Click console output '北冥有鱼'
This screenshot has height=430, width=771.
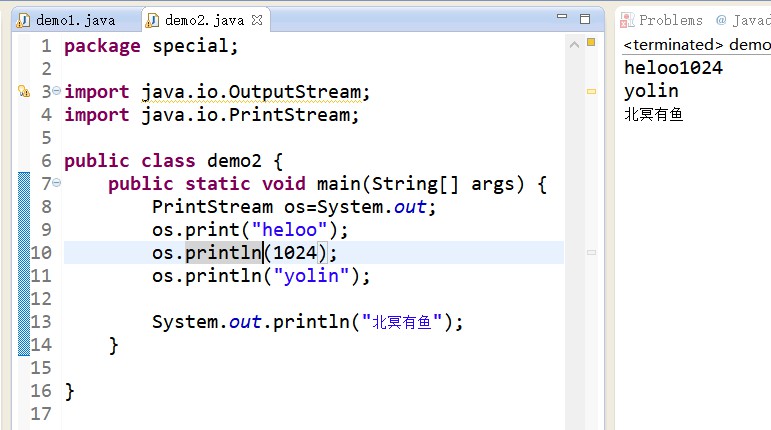(653, 115)
